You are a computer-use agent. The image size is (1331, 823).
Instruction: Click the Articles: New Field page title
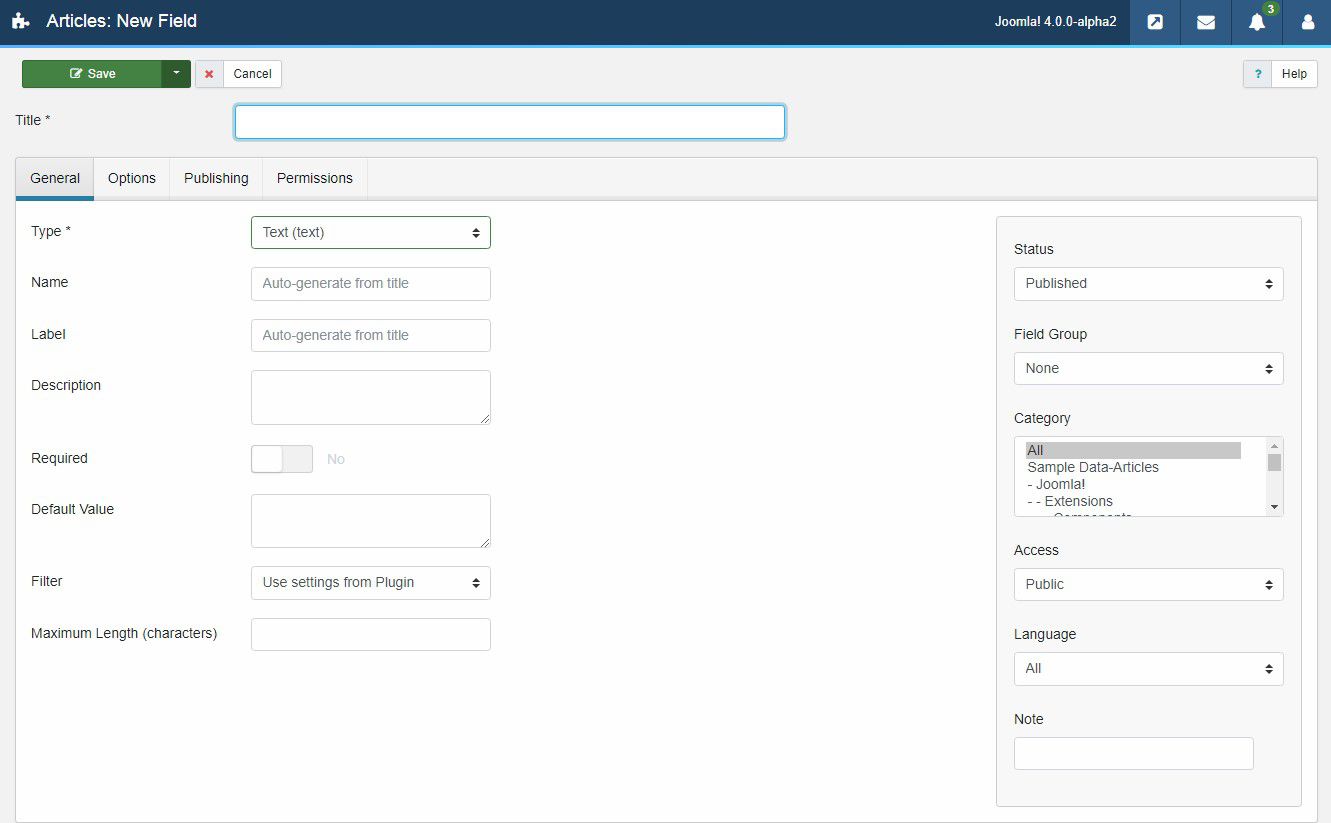[122, 21]
